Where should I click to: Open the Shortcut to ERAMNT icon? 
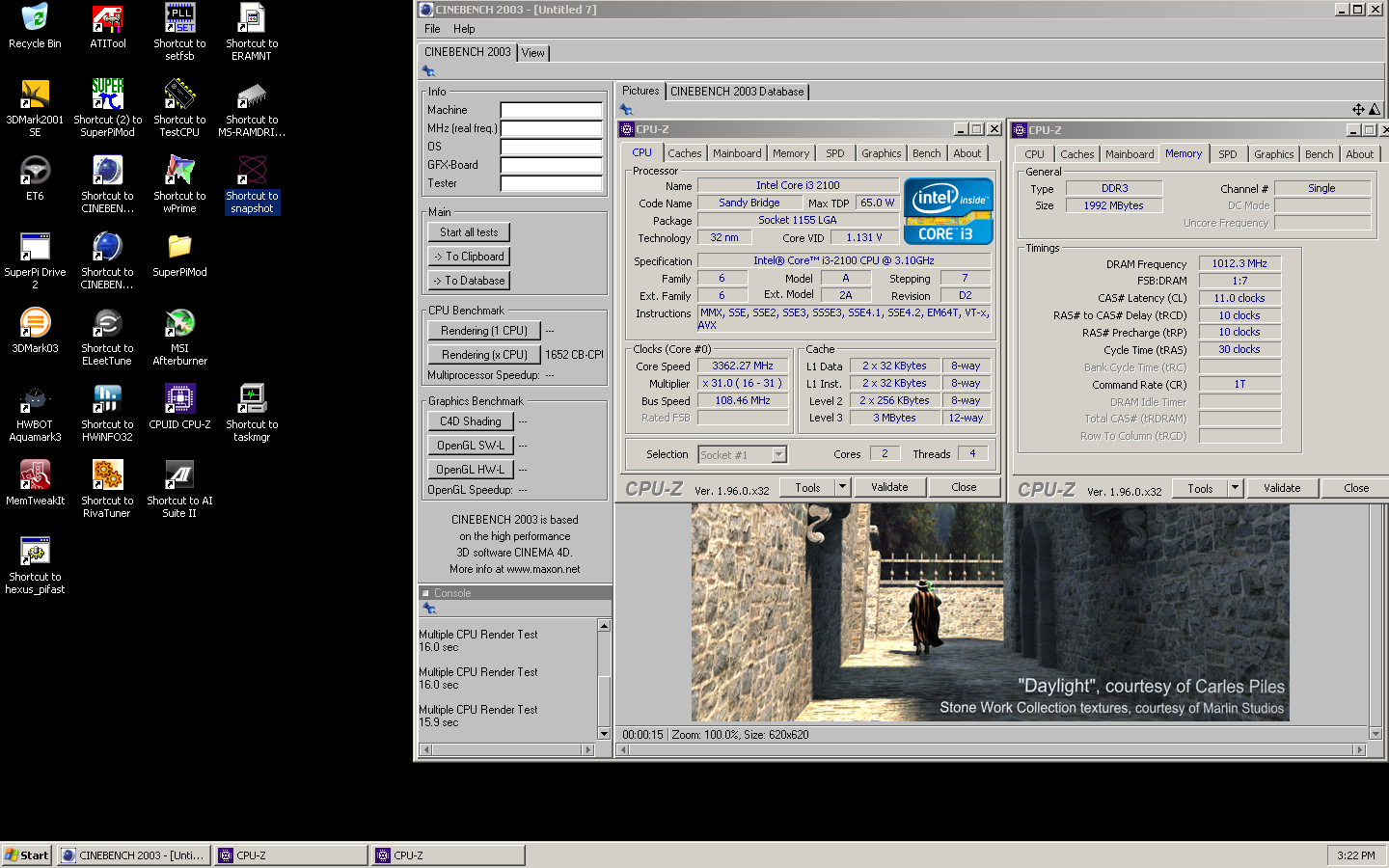pyautogui.click(x=252, y=32)
